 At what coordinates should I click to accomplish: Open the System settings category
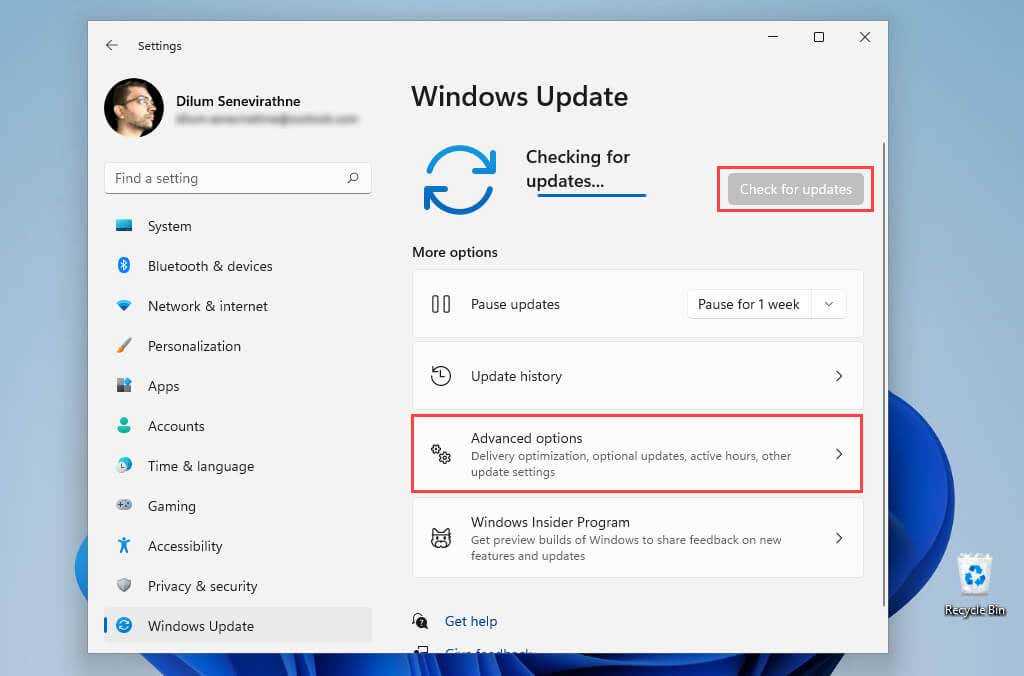coord(238,226)
